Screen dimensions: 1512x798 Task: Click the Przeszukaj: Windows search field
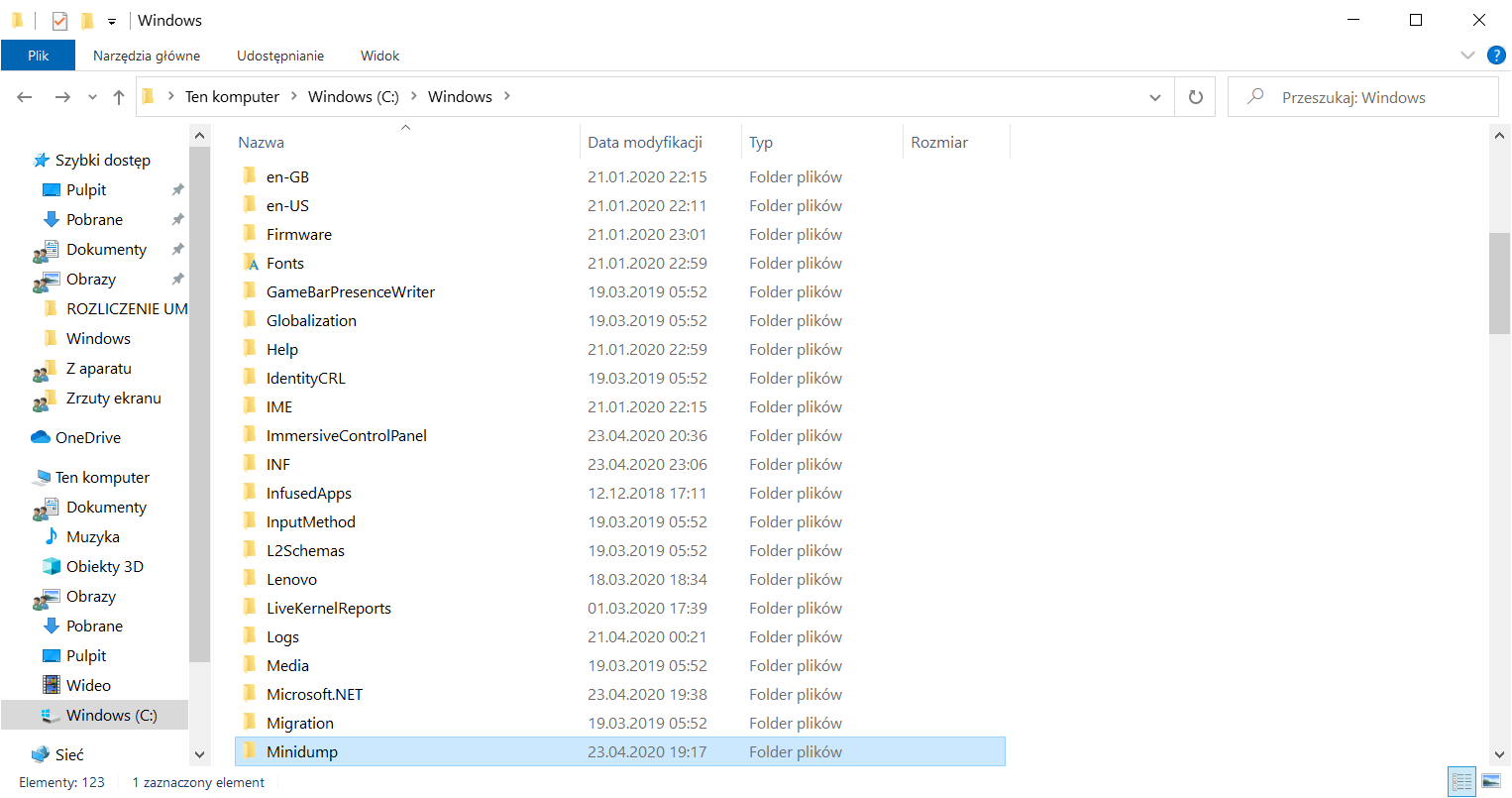[1363, 97]
